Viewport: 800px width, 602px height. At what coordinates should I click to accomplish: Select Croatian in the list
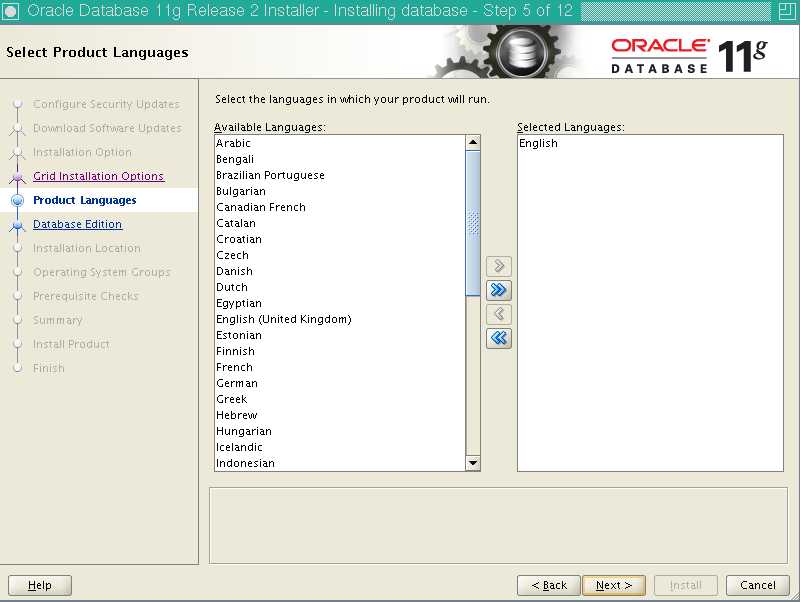(x=340, y=239)
